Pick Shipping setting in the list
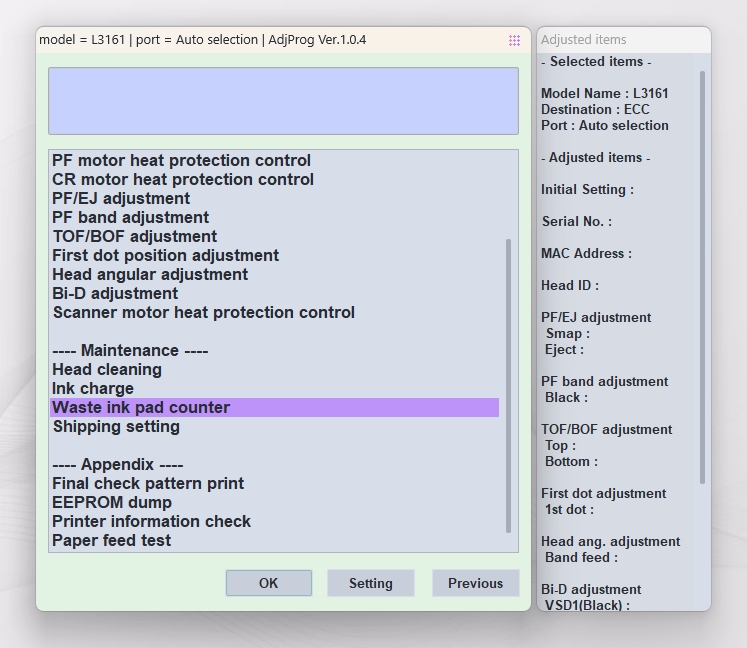 click(x=116, y=426)
